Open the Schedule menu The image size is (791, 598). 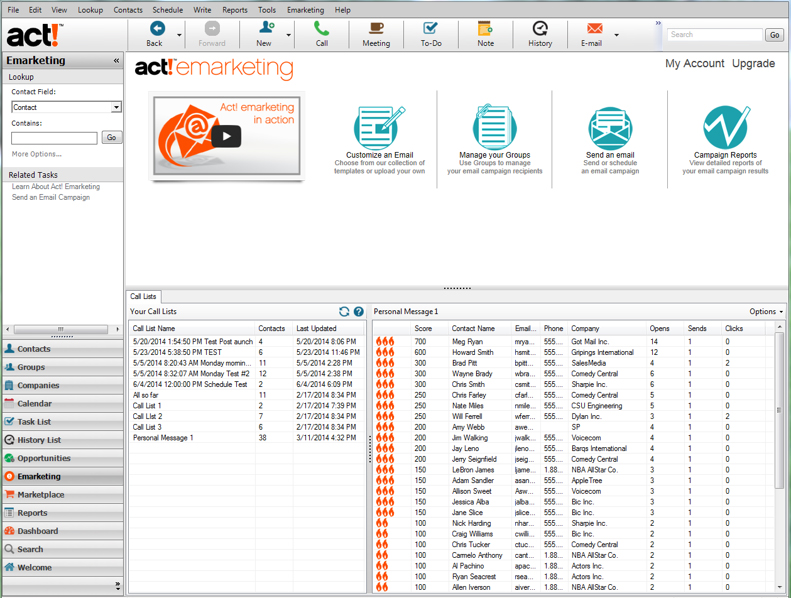167,10
